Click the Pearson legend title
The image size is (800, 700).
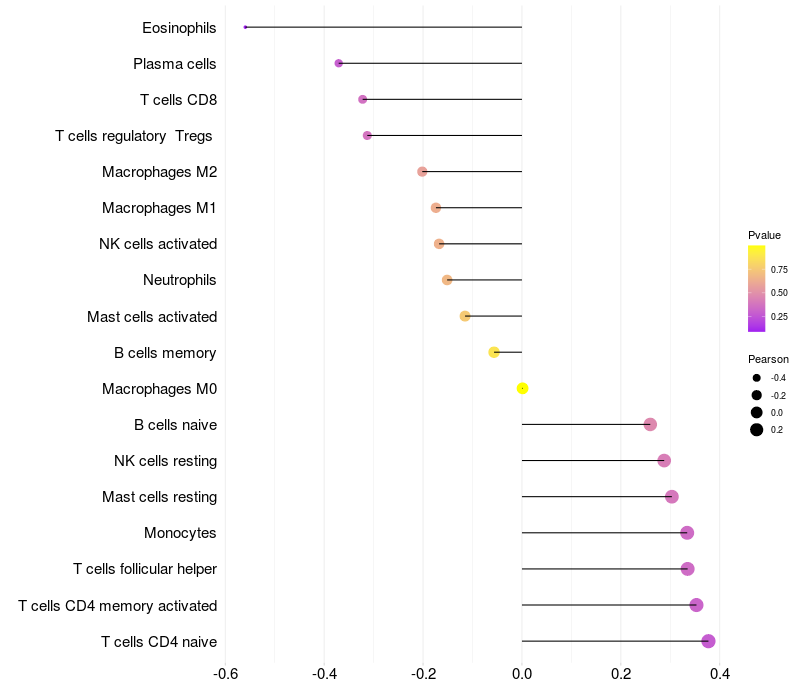click(768, 359)
